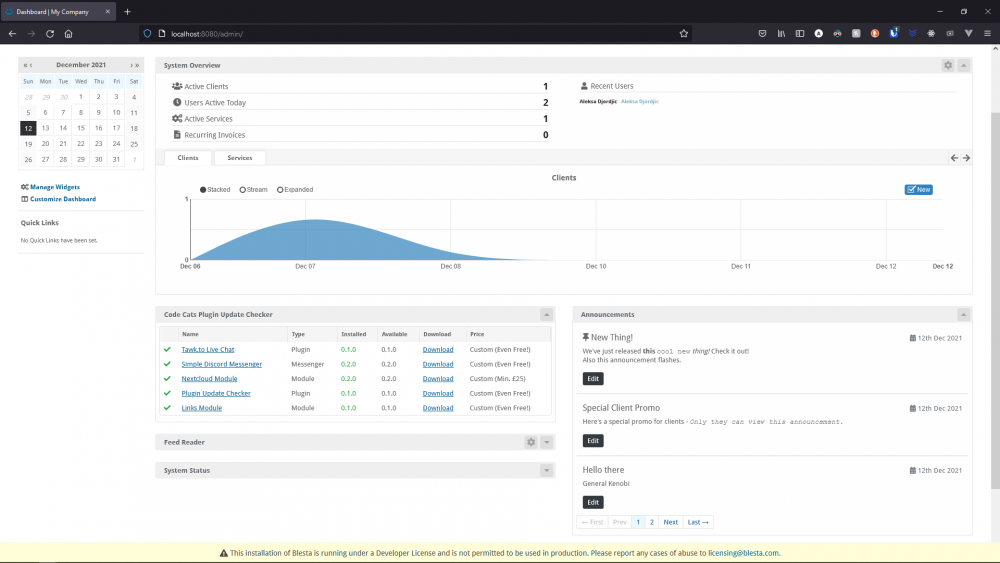Screen dimensions: 1000x563
Task: Download Nextcloud Module update
Action: (x=438, y=379)
